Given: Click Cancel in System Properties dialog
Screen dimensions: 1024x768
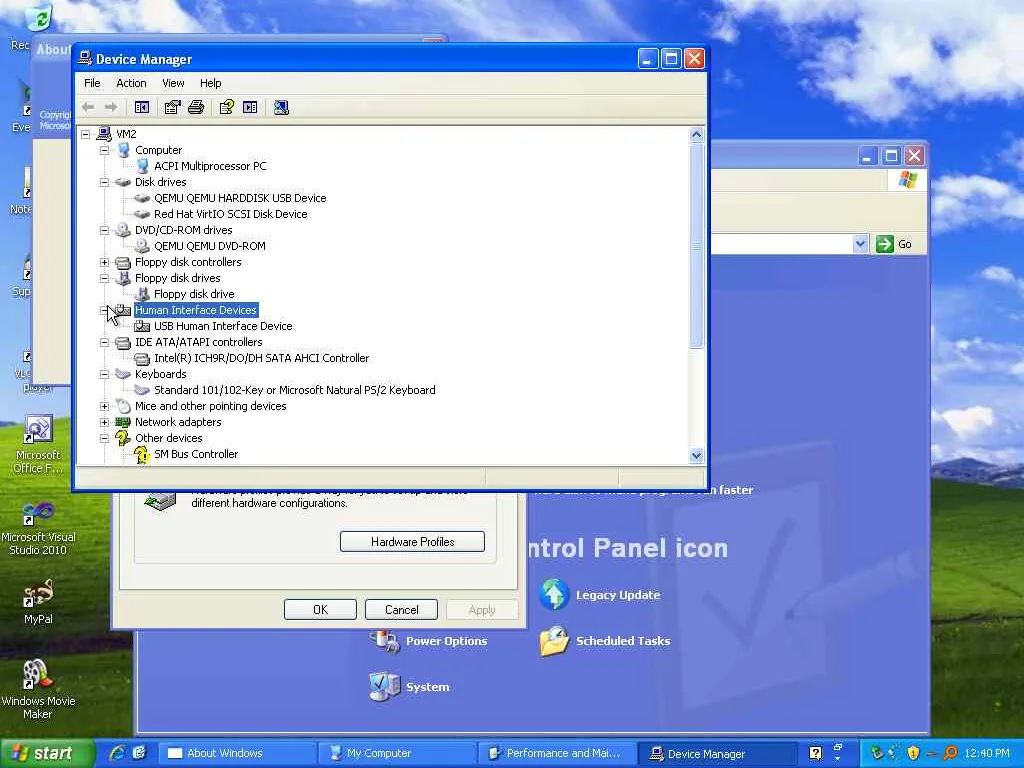Looking at the screenshot, I should tap(402, 609).
